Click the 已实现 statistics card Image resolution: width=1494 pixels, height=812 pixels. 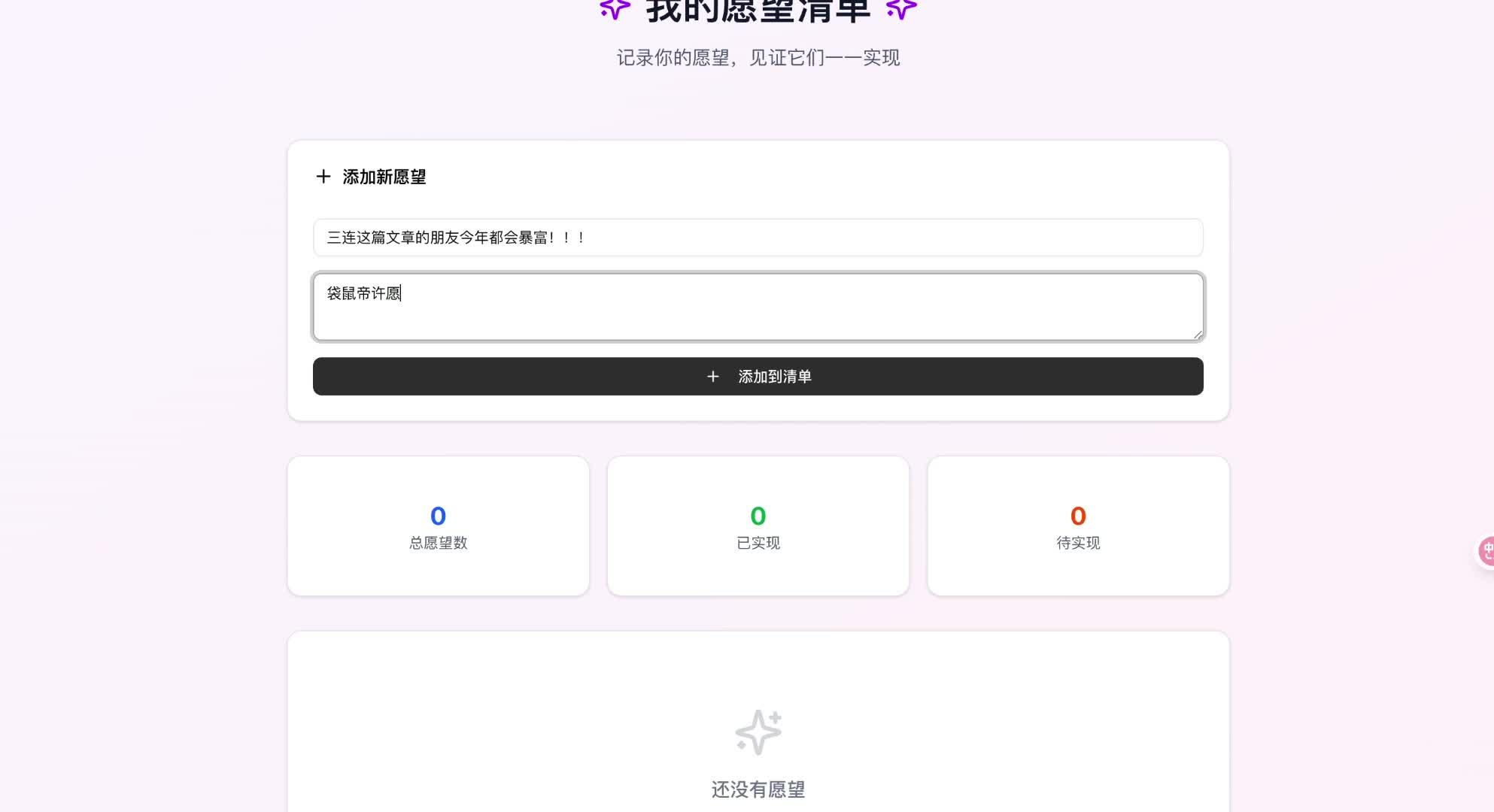coord(758,526)
